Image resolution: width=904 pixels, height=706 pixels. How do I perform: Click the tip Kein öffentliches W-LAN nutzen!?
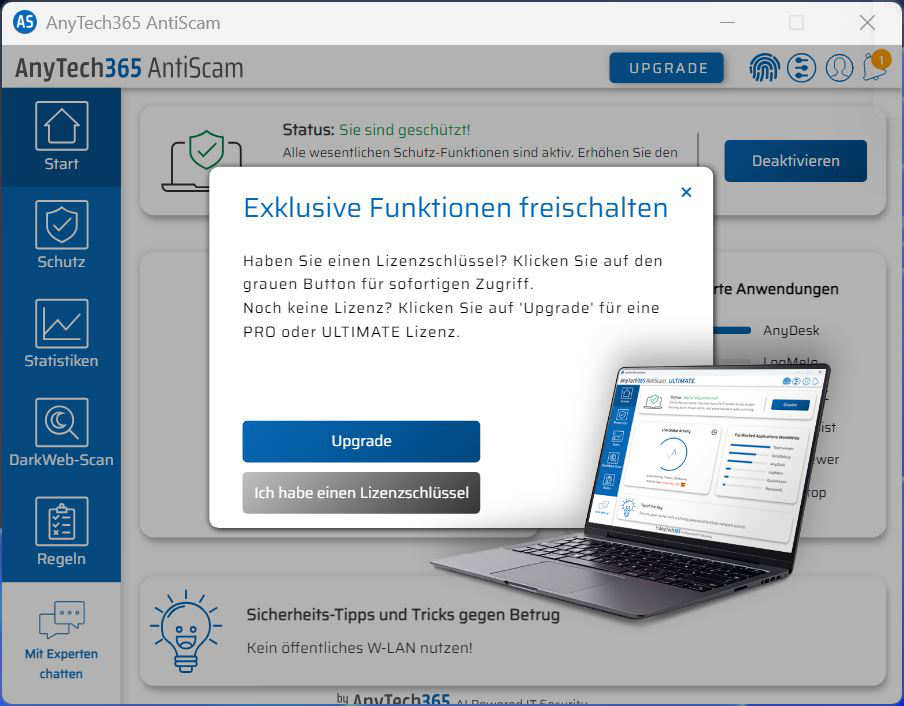[x=360, y=648]
